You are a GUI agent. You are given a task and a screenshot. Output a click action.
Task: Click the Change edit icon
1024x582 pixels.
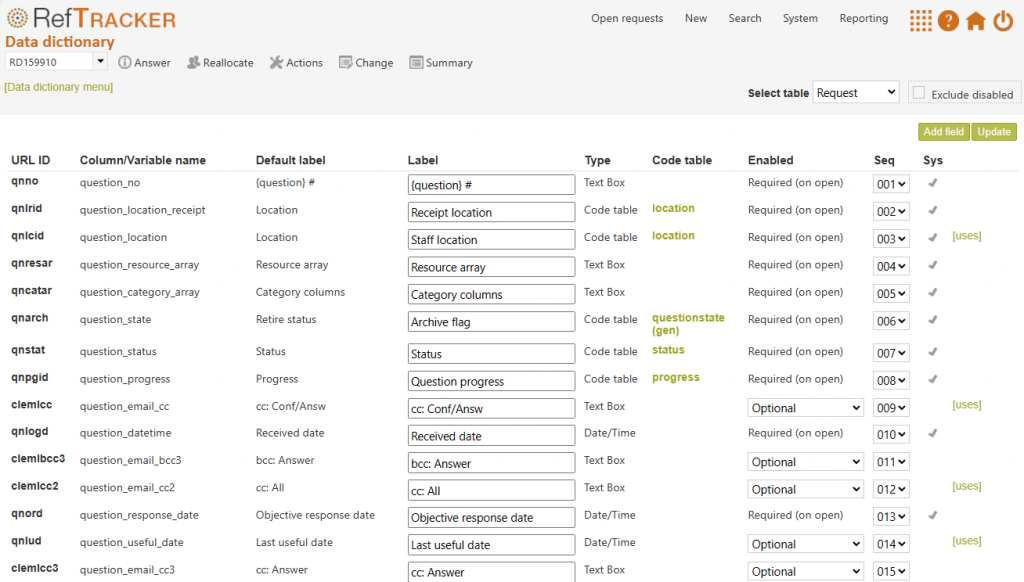(x=345, y=62)
